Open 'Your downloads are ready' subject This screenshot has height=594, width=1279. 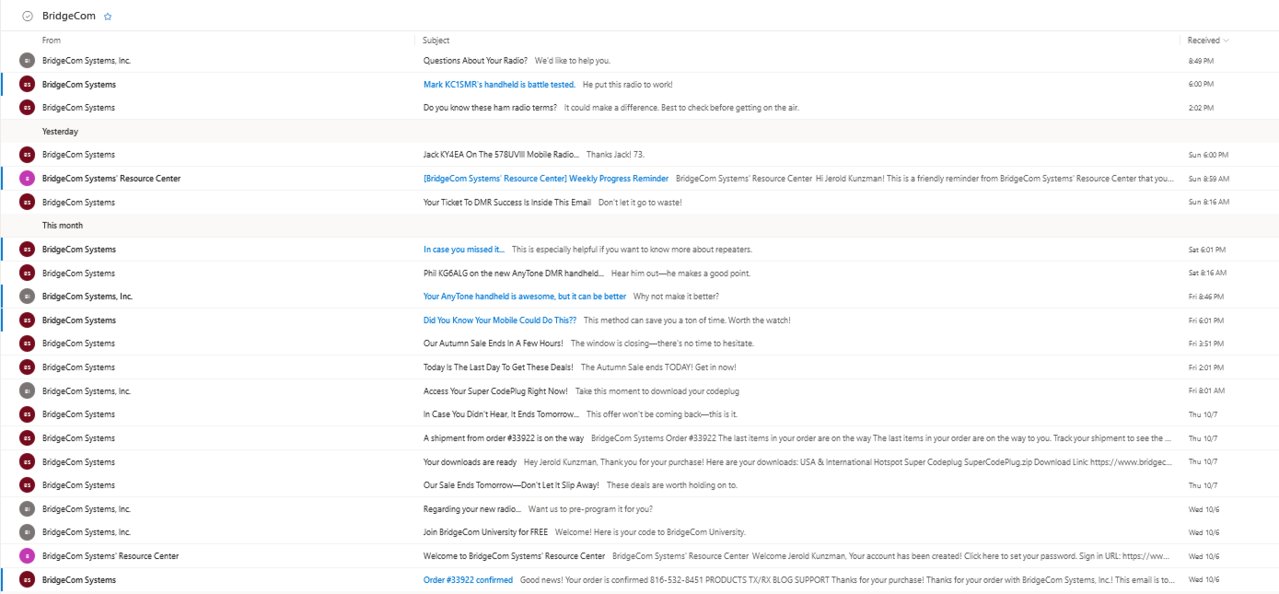point(470,462)
